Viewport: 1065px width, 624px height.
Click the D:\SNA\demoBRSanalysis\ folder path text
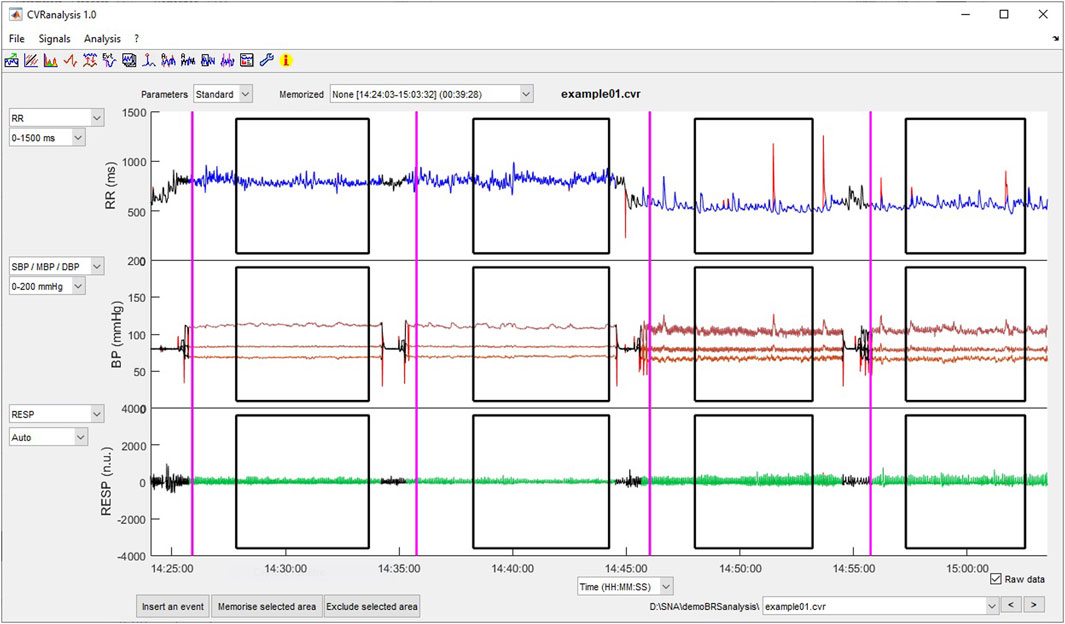point(704,606)
